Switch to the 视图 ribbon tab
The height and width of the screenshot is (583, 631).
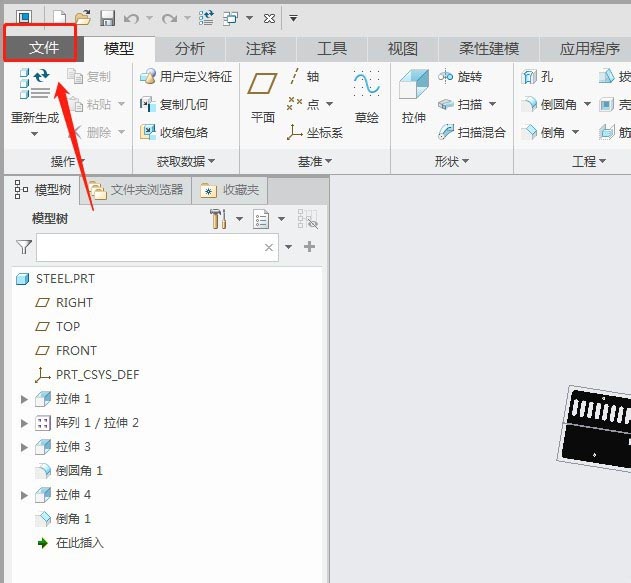(x=402, y=48)
